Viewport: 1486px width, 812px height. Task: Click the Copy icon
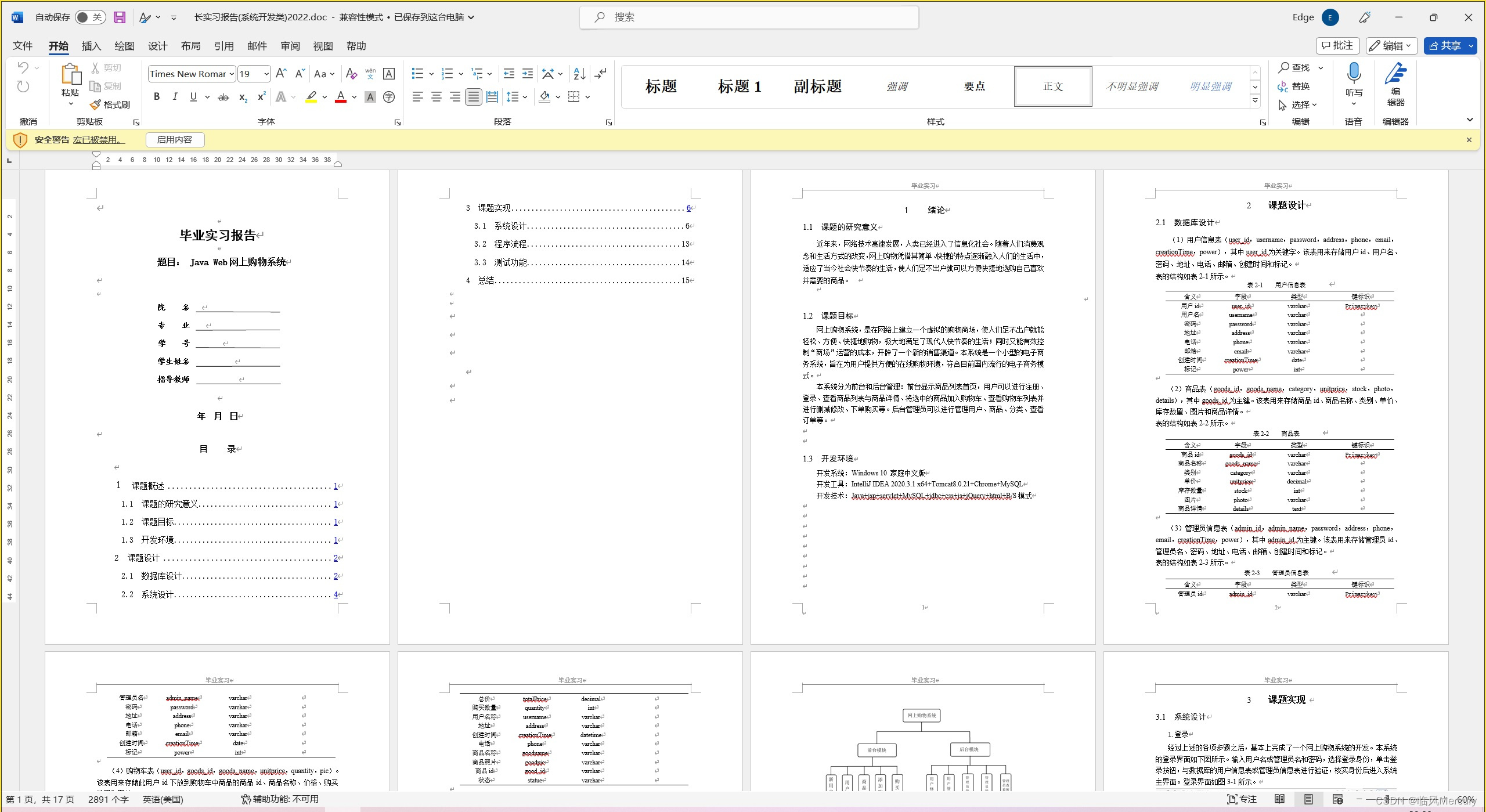point(95,86)
